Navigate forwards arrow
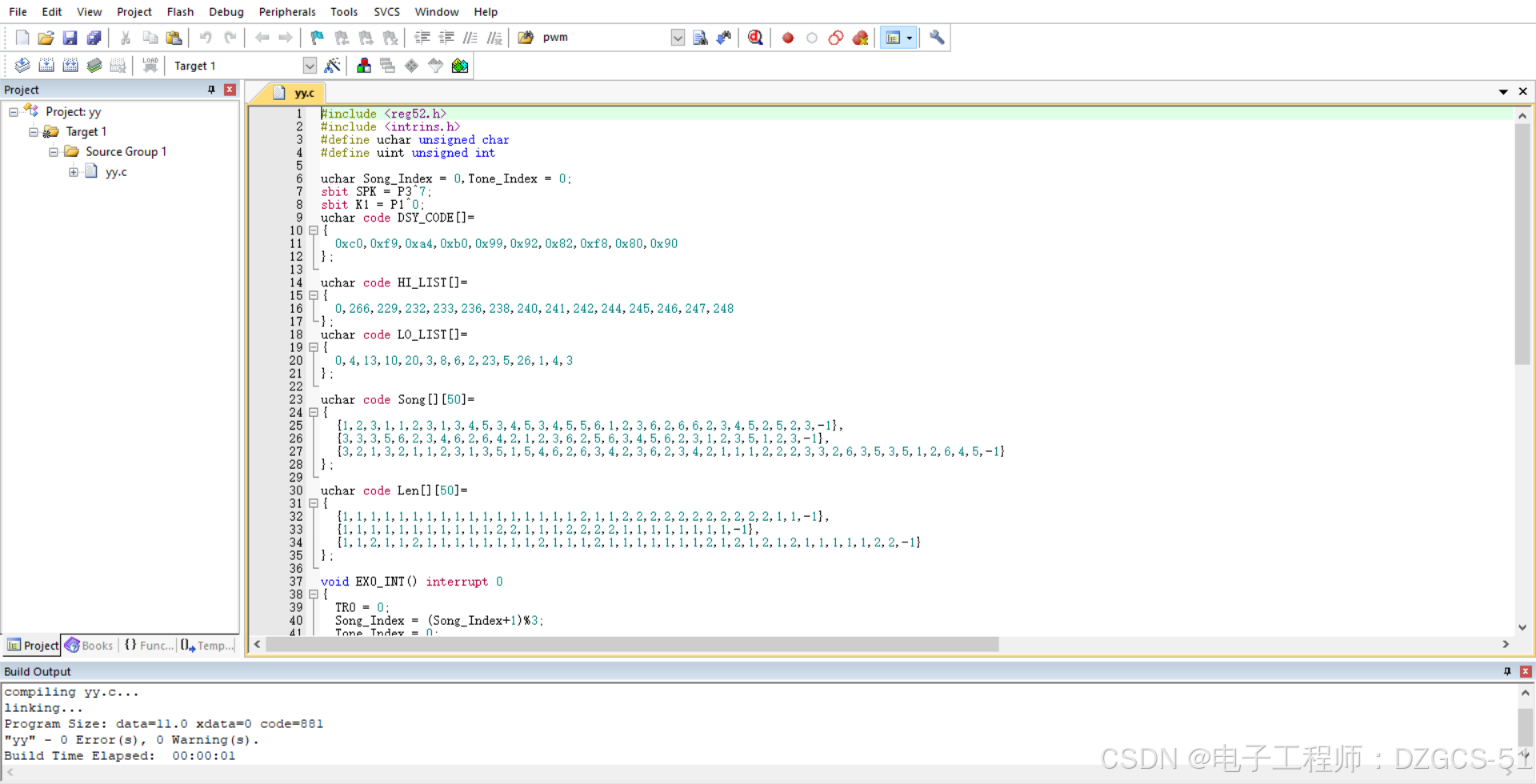1536x784 pixels. click(286, 38)
